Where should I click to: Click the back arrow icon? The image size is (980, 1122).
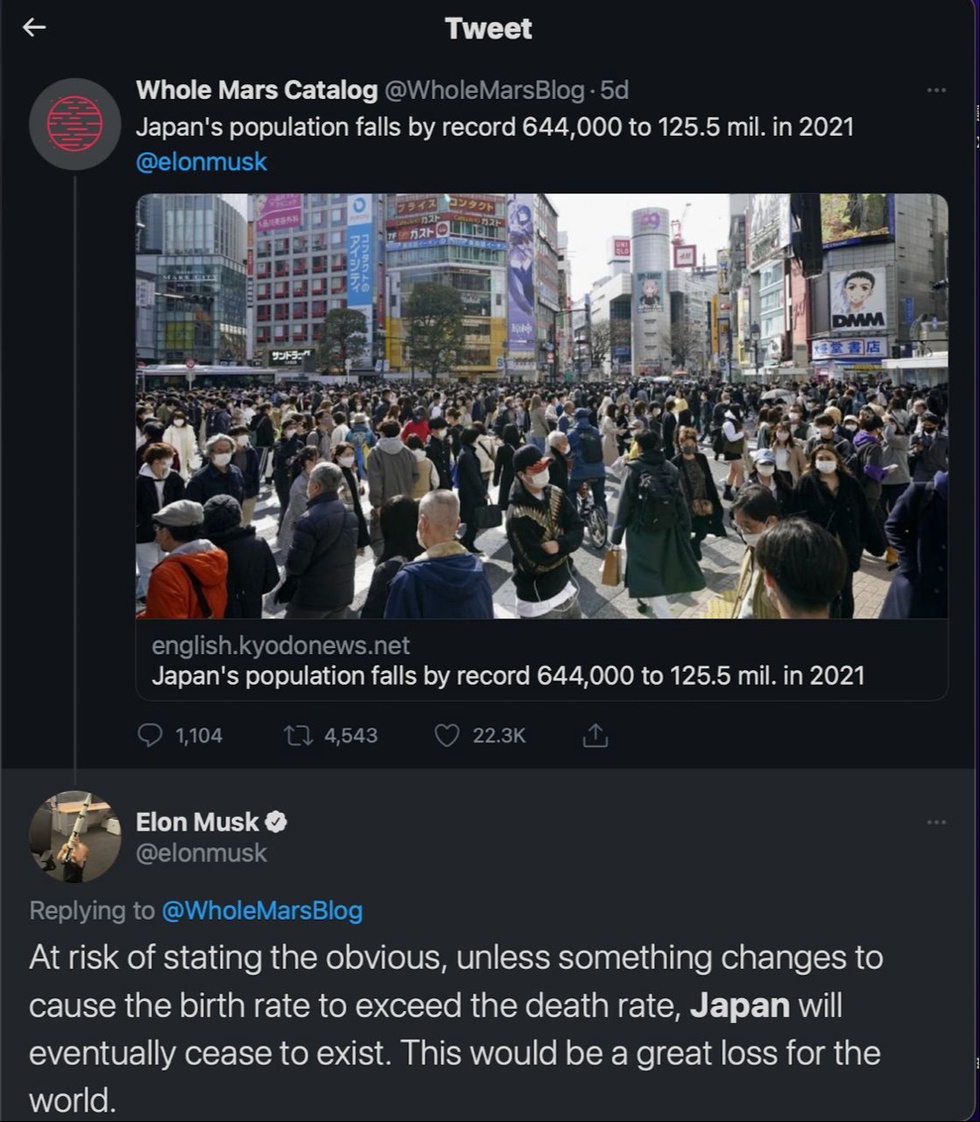point(35,28)
